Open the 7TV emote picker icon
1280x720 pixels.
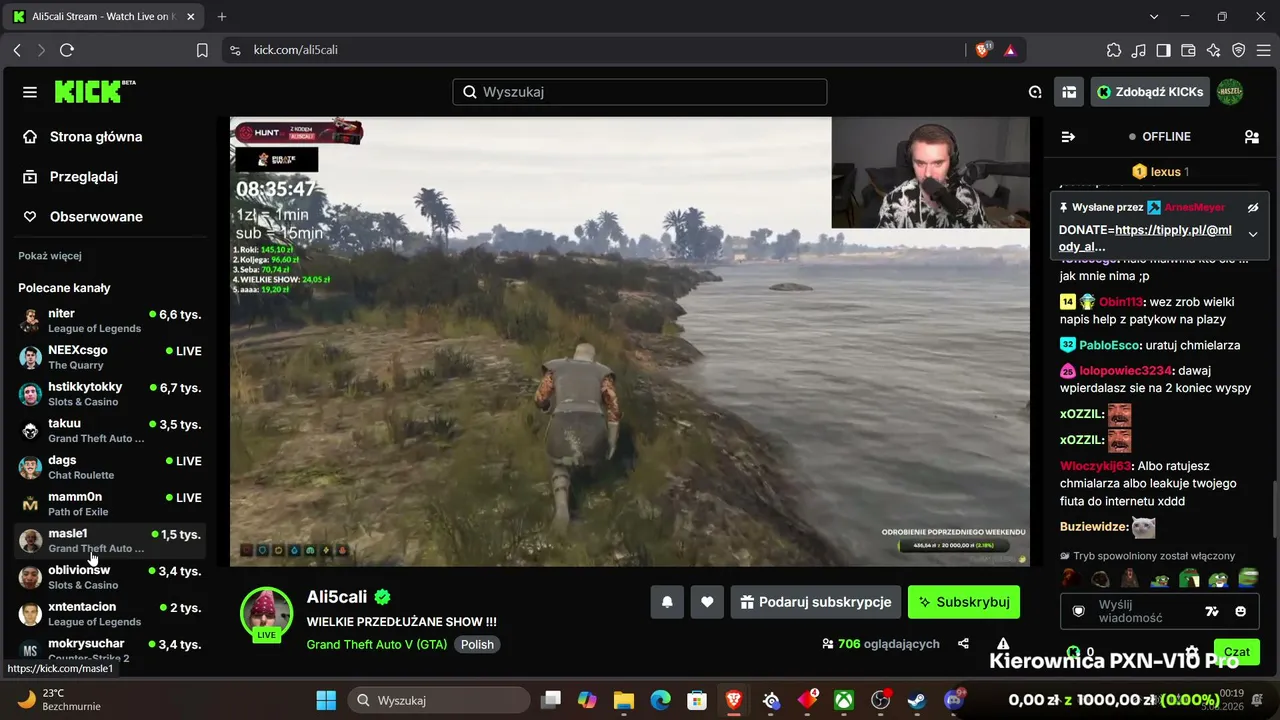[1212, 611]
